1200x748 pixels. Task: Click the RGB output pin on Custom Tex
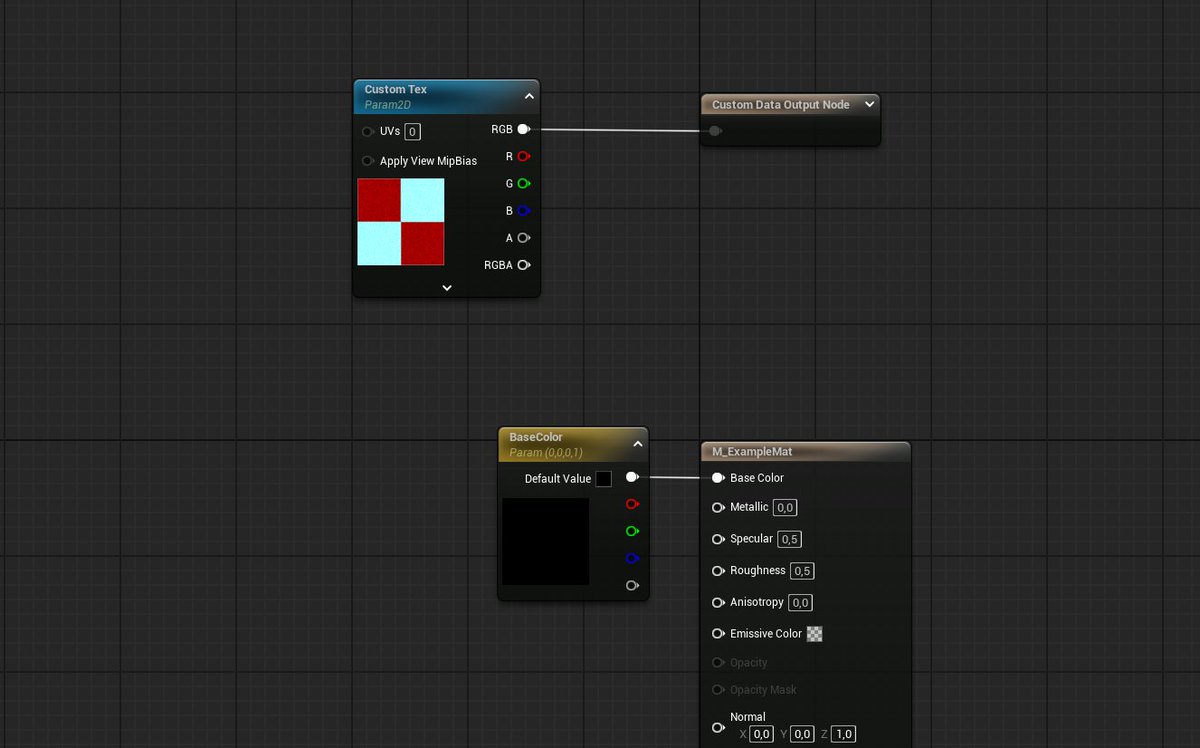point(523,129)
